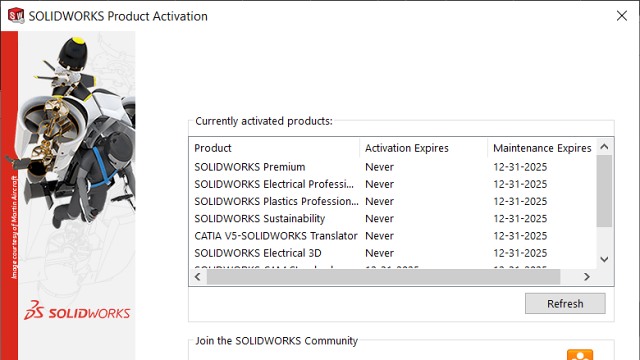Click the Refresh button

tap(565, 303)
